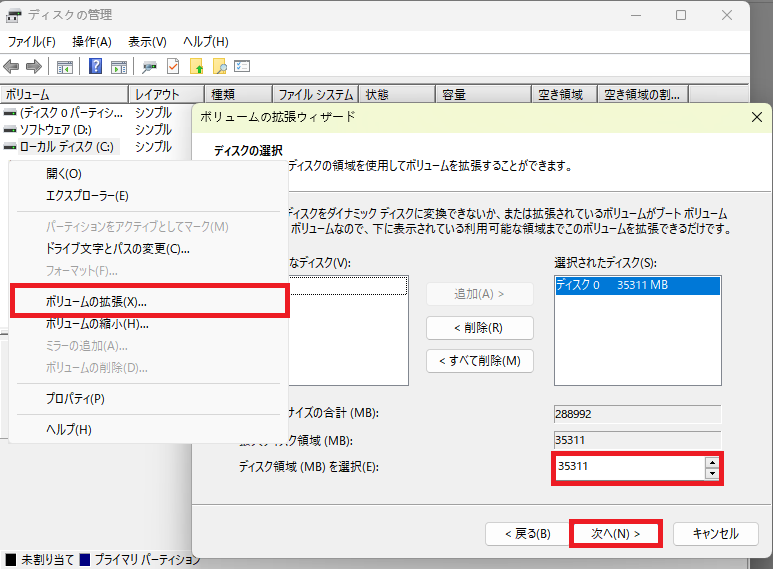Screen dimensions: 773x569
Task: Open the blue Help question-mark icon
Action: [96, 66]
